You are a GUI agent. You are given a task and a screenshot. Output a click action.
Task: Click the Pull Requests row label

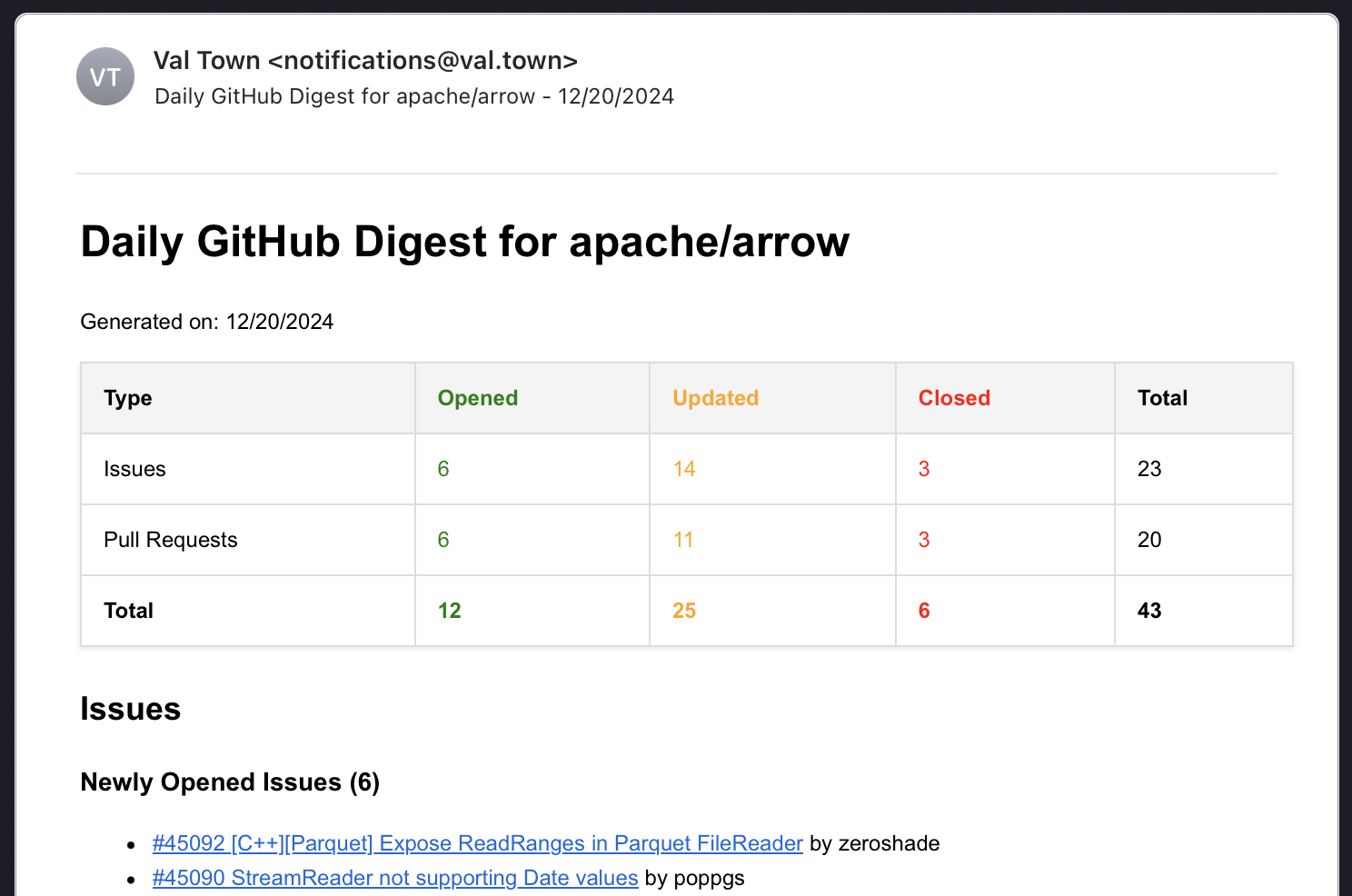[x=171, y=540]
